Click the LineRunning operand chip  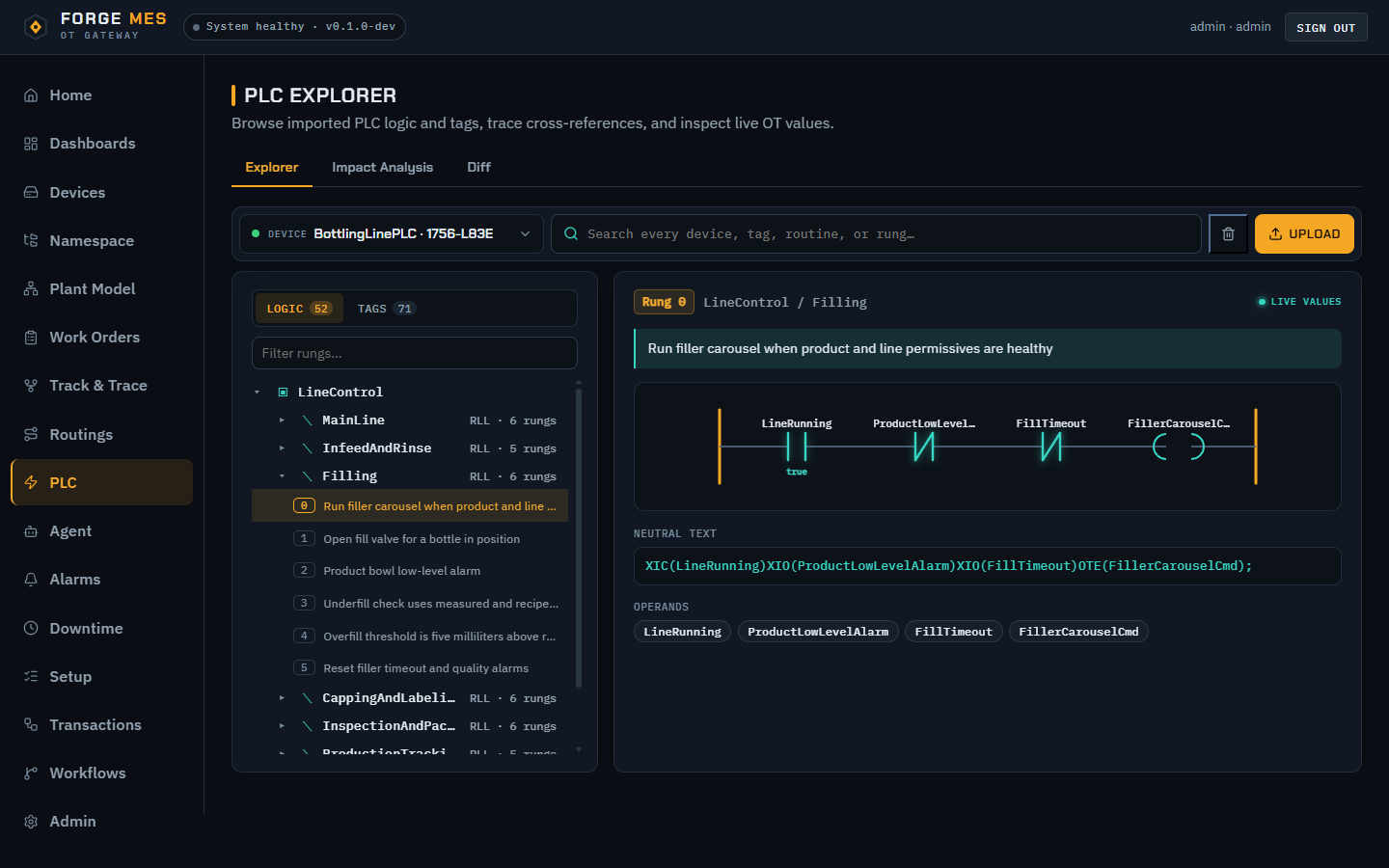pos(682,632)
